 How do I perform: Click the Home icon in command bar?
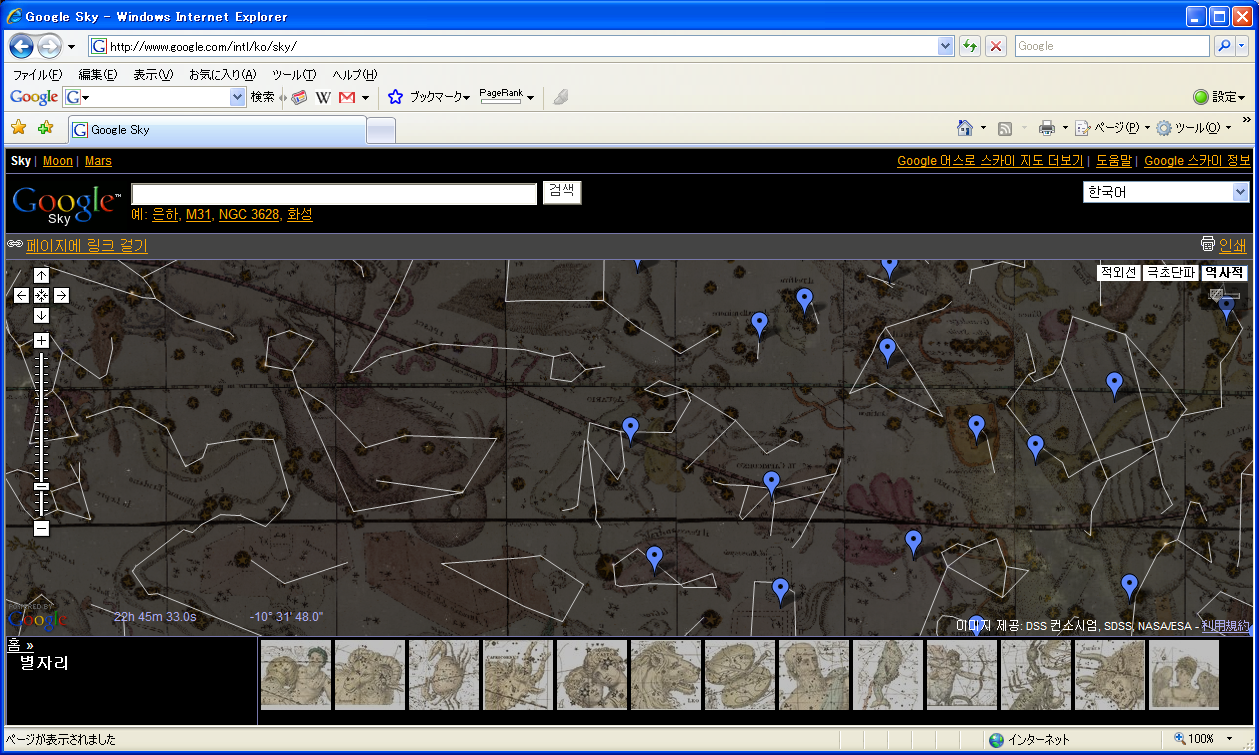[x=965, y=128]
